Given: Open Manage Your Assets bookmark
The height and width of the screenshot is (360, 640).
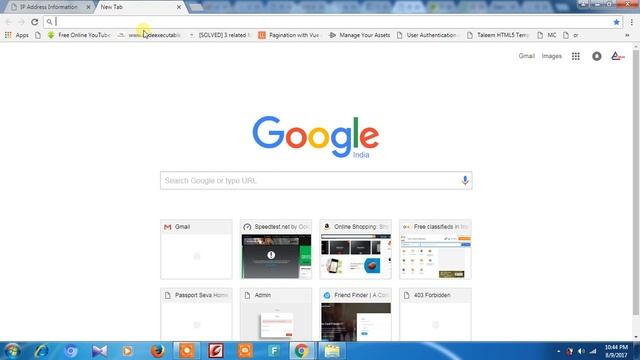Looking at the screenshot, I should tap(360, 35).
